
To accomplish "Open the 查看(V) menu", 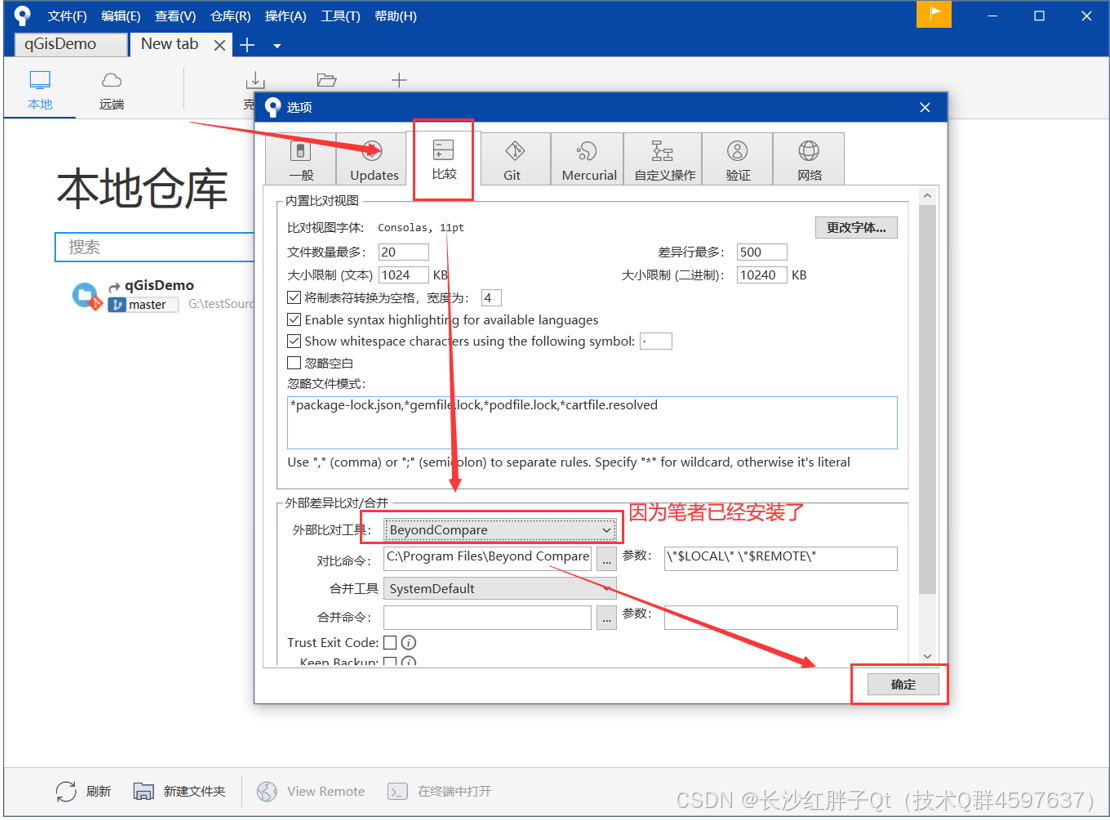I will [x=176, y=16].
